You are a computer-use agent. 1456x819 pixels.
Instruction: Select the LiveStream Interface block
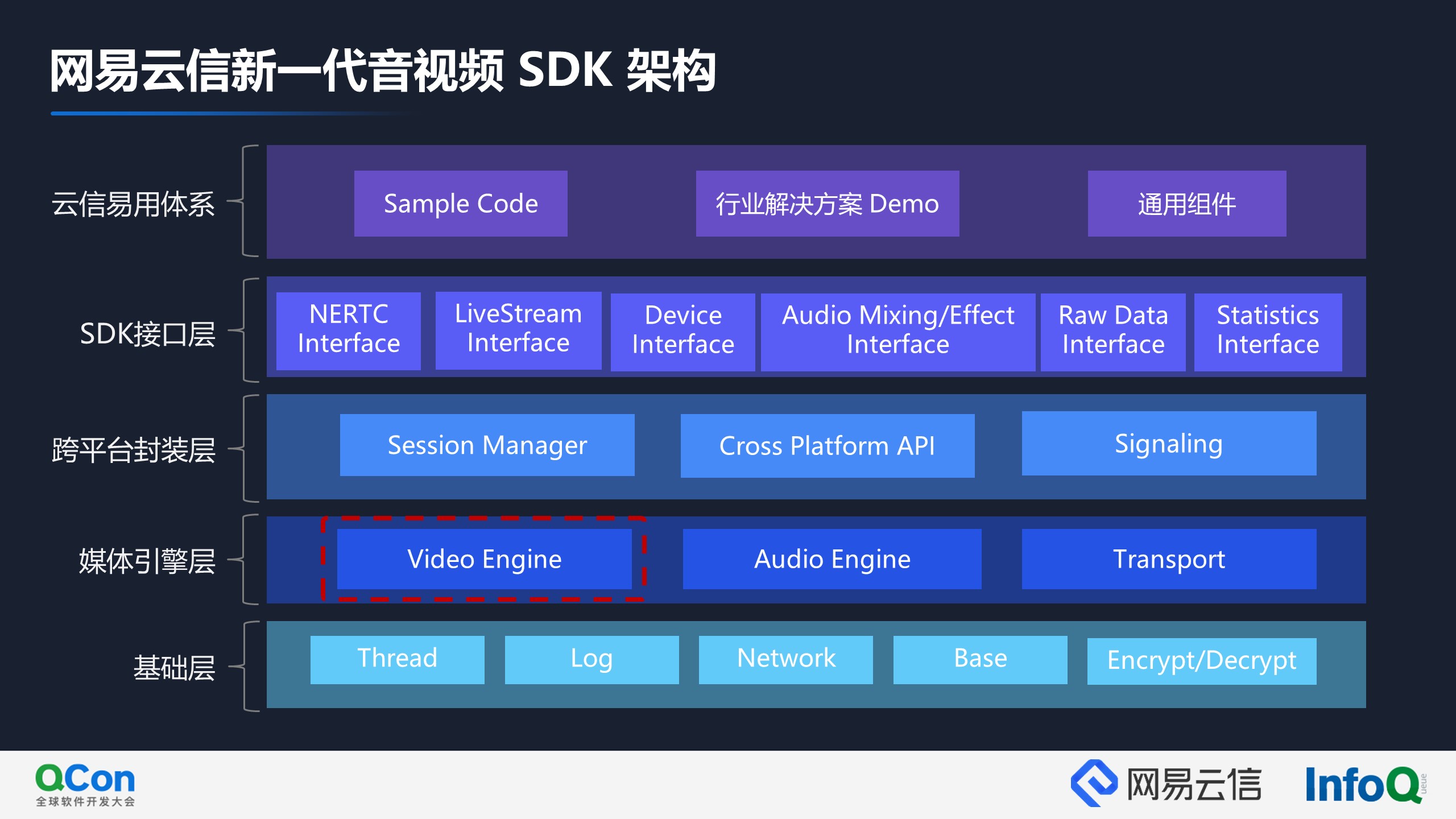[518, 330]
